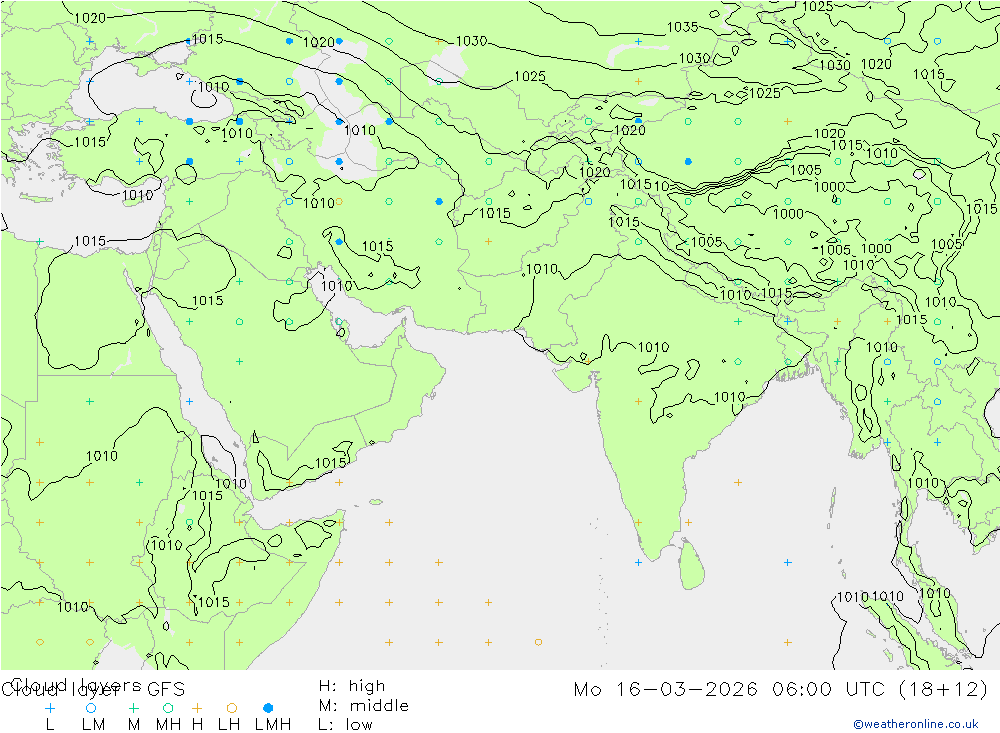Click the 'M: middle' legend explanation
Screen dimensions: 1000x733
tap(364, 706)
